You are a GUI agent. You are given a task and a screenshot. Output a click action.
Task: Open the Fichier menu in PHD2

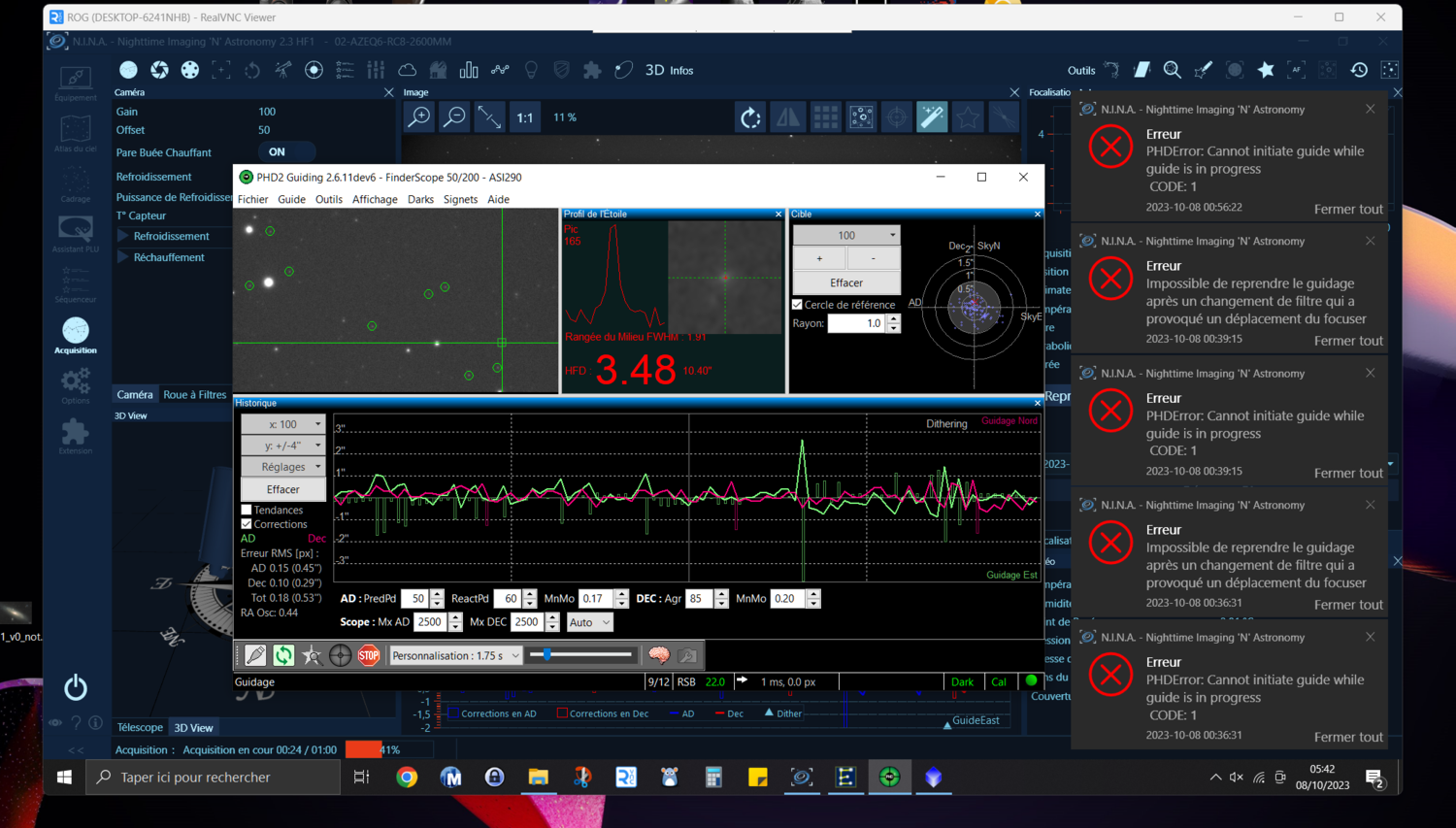(x=252, y=199)
